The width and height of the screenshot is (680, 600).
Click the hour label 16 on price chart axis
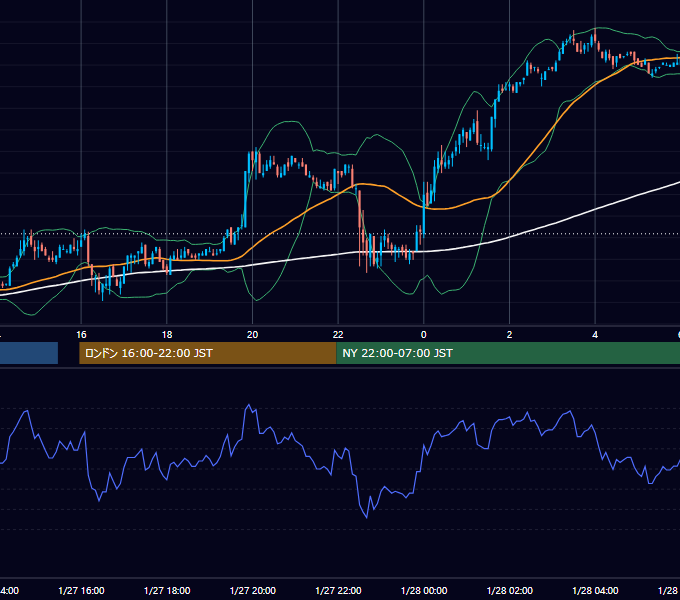(81, 335)
